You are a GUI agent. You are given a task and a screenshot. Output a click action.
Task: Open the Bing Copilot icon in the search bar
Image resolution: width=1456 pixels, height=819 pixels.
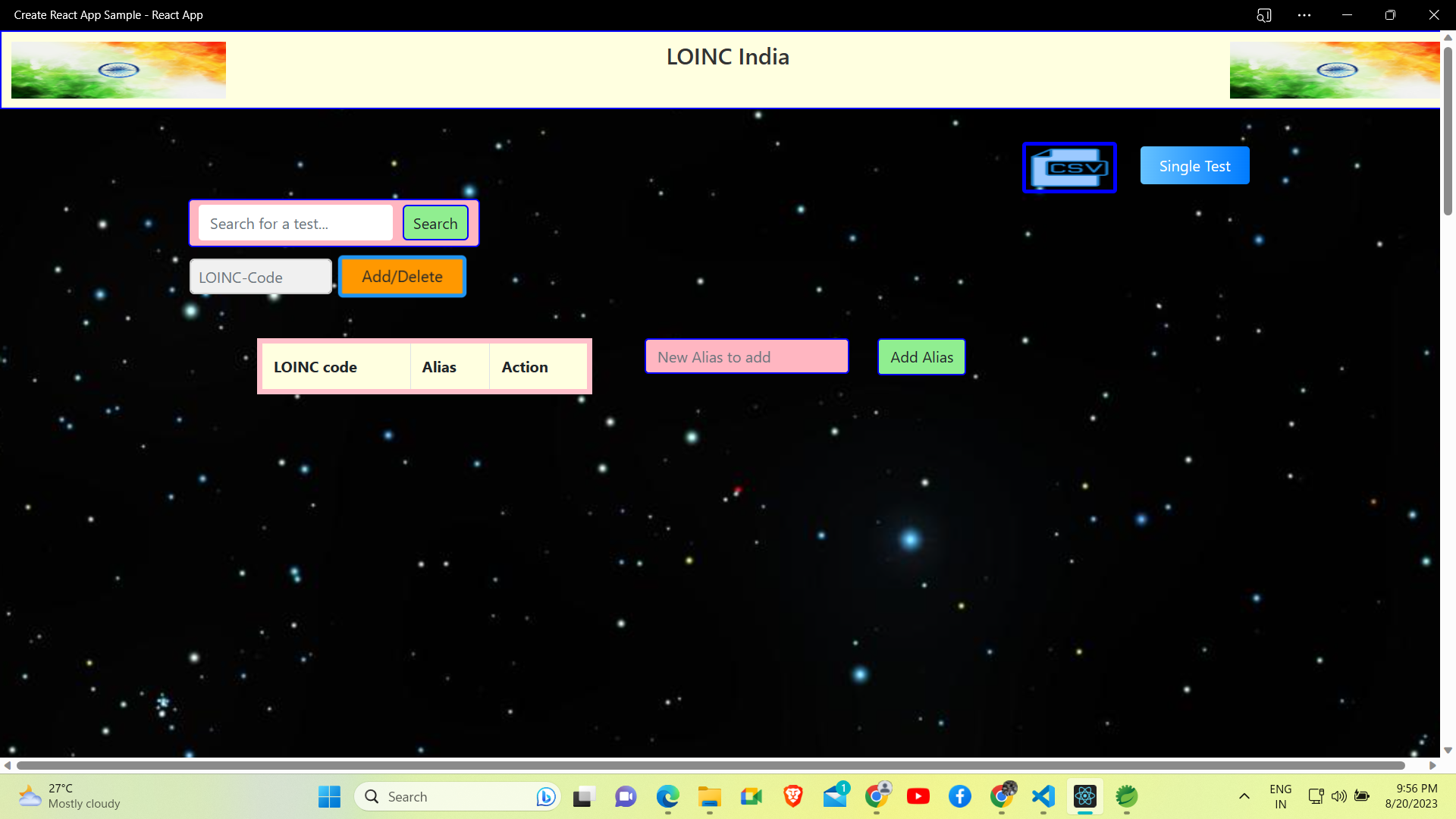545,796
